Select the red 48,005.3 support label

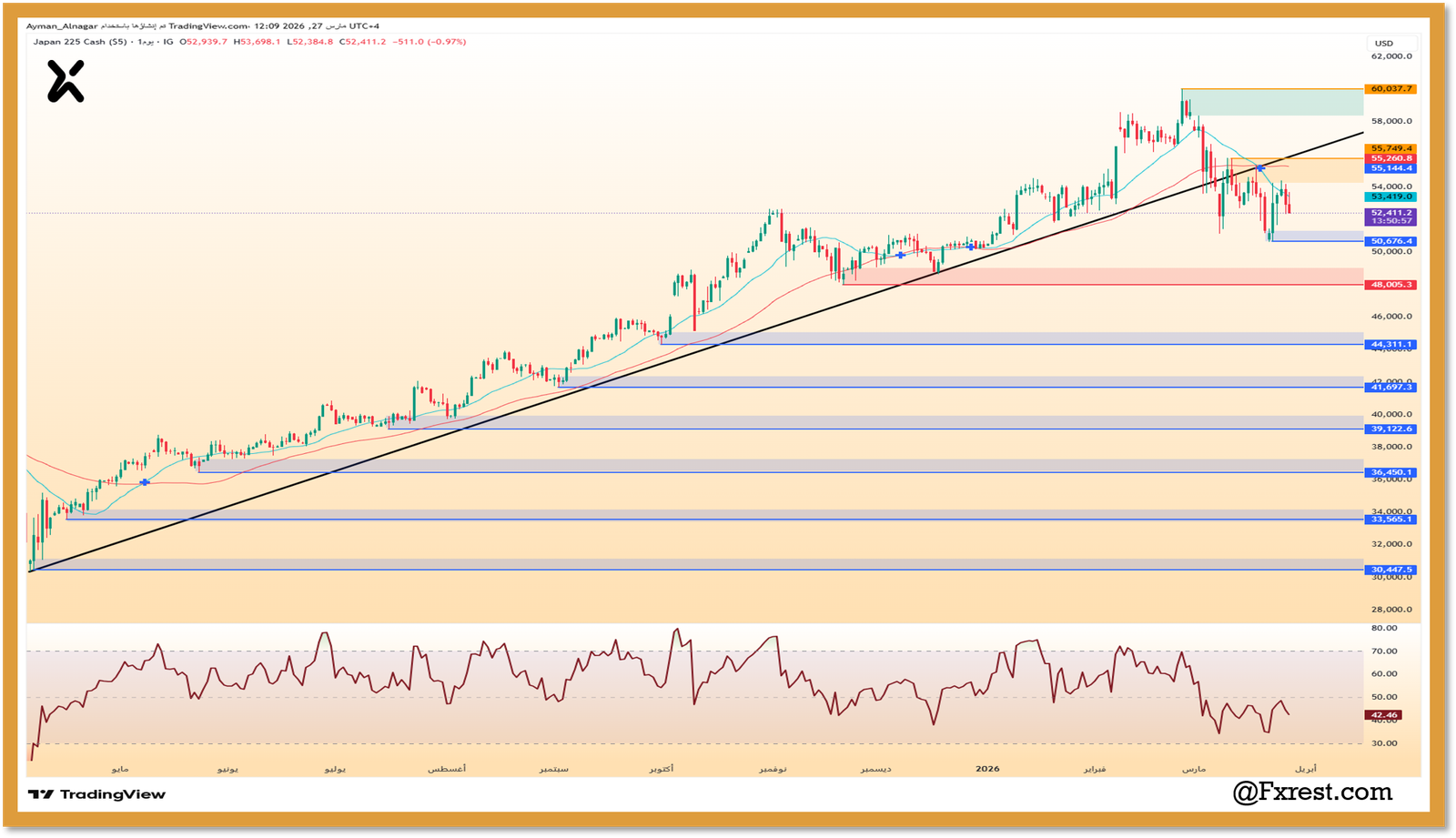click(1390, 285)
